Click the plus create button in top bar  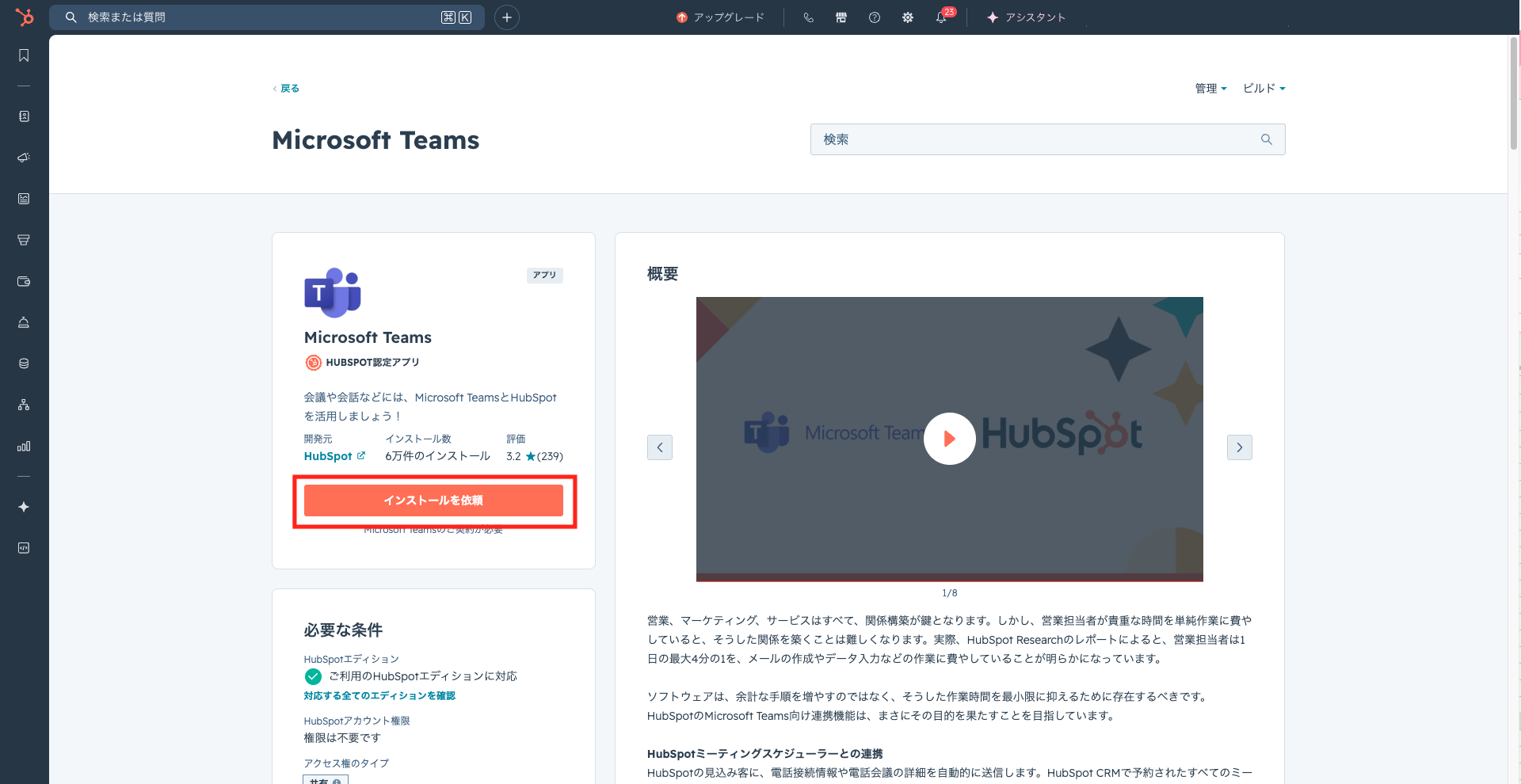507,17
